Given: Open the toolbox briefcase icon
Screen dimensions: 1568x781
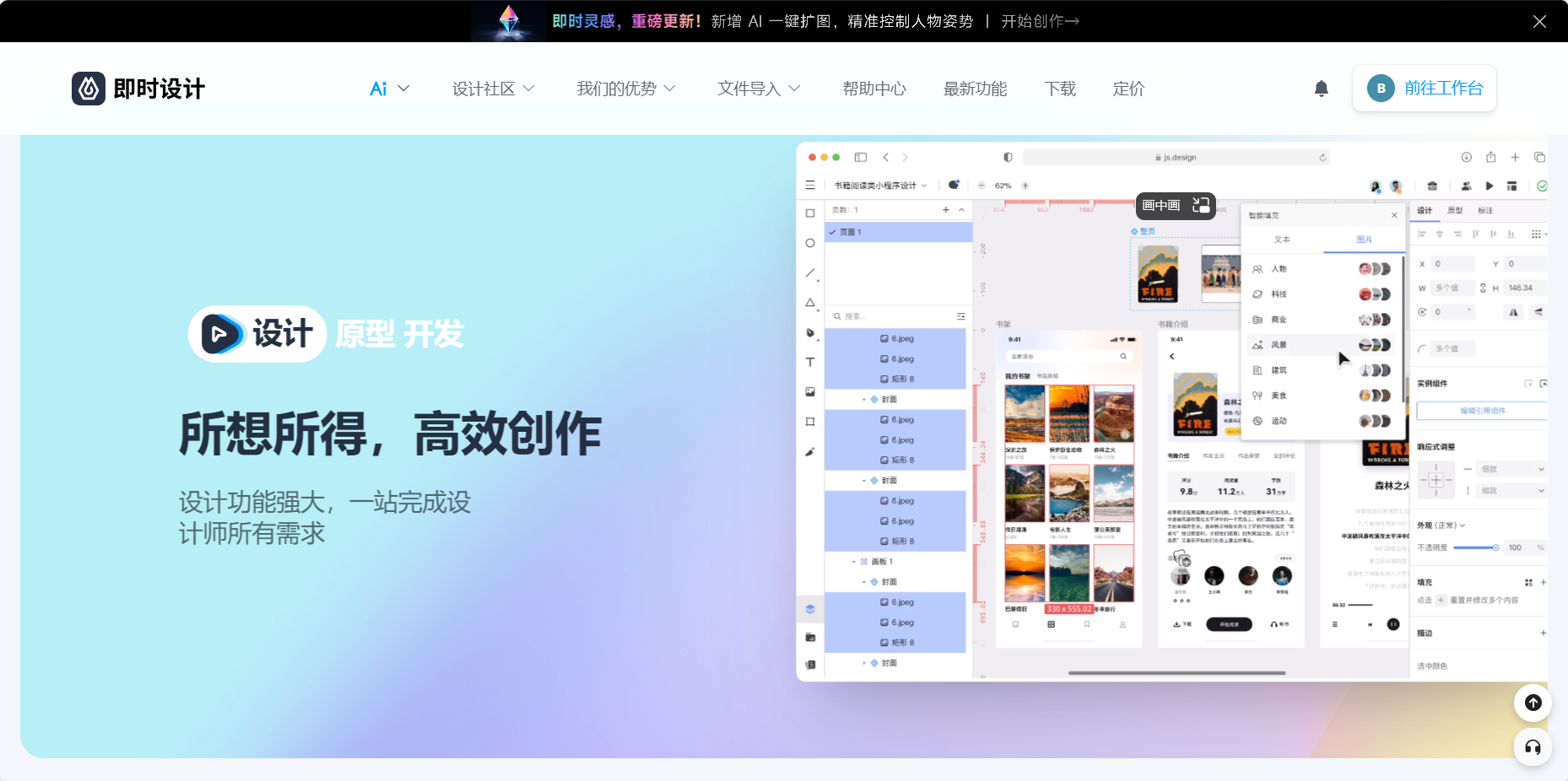Looking at the screenshot, I should pyautogui.click(x=1432, y=186).
